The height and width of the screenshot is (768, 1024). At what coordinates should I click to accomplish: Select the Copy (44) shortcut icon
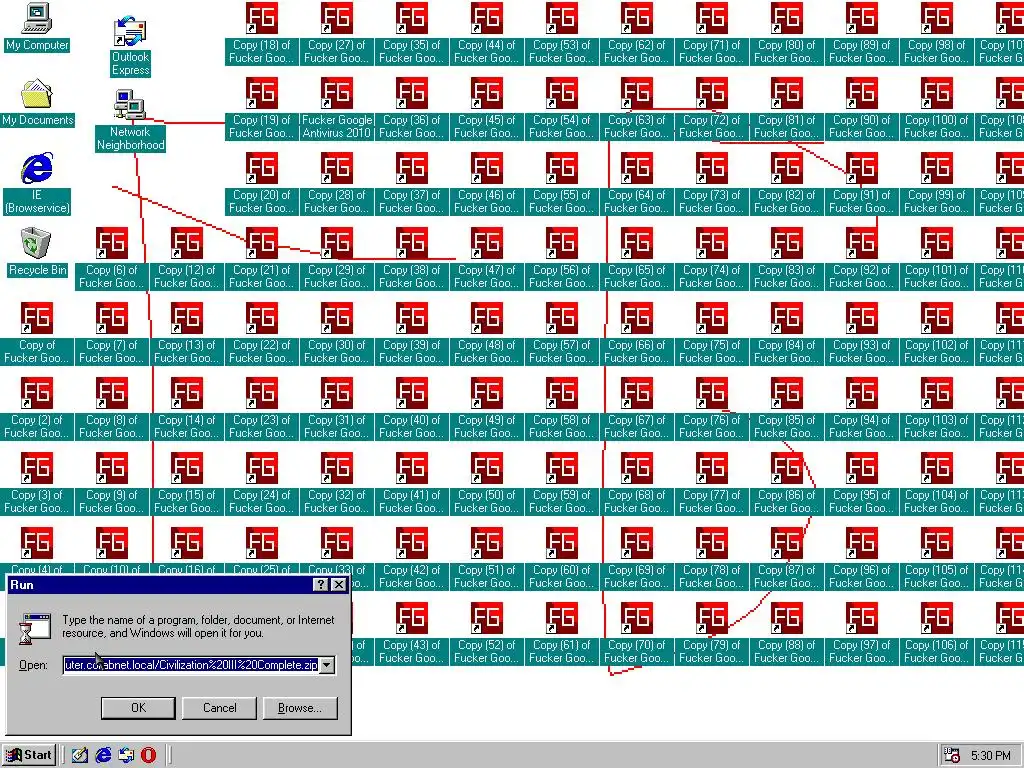click(x=487, y=34)
